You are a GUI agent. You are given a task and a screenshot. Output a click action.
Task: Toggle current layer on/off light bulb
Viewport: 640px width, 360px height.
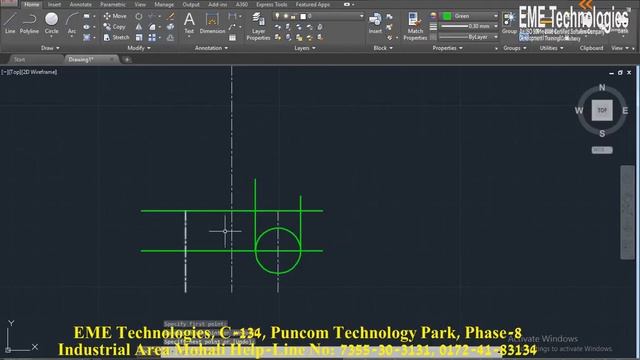click(278, 16)
